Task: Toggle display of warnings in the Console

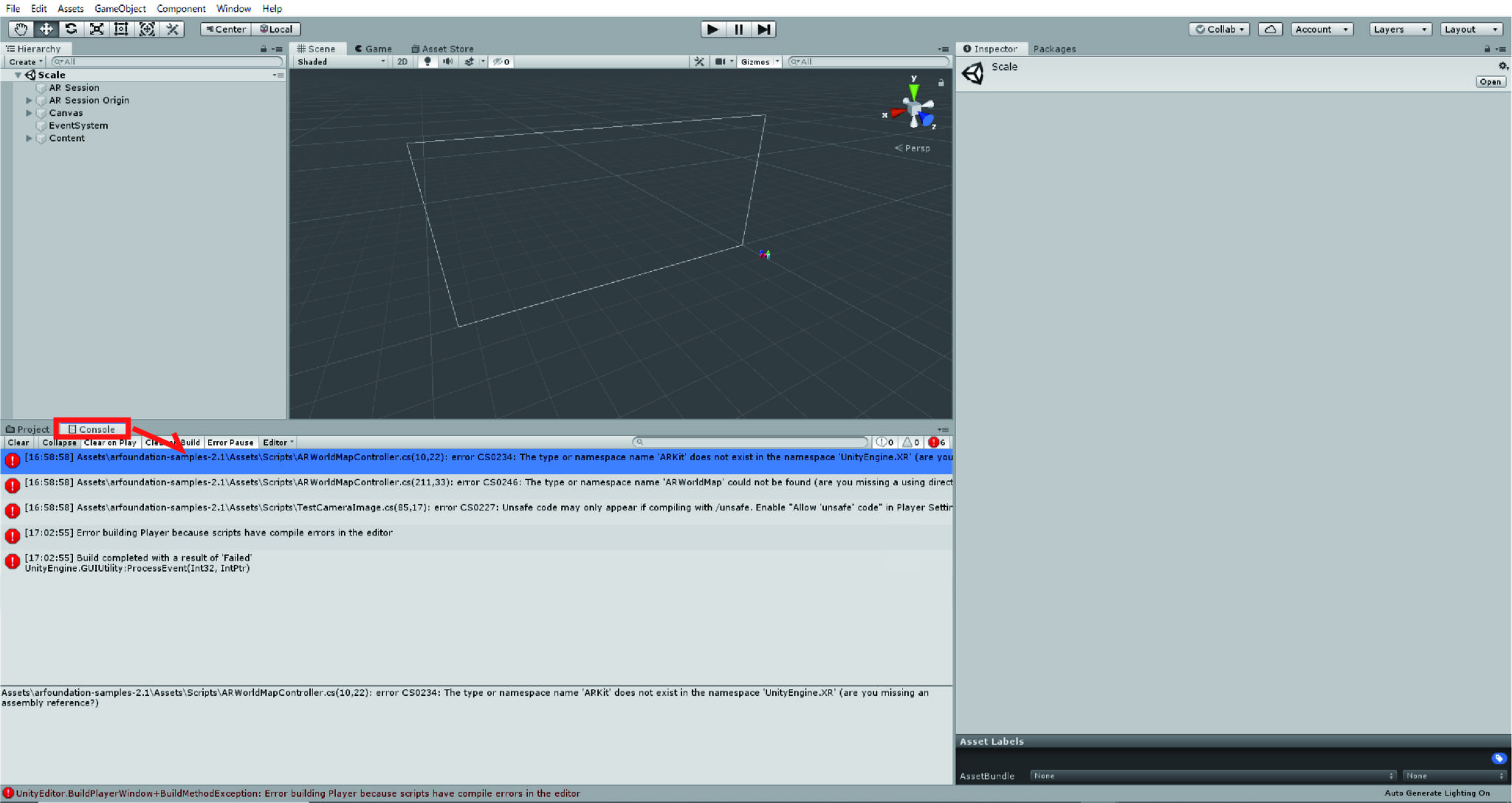Action: (x=911, y=442)
